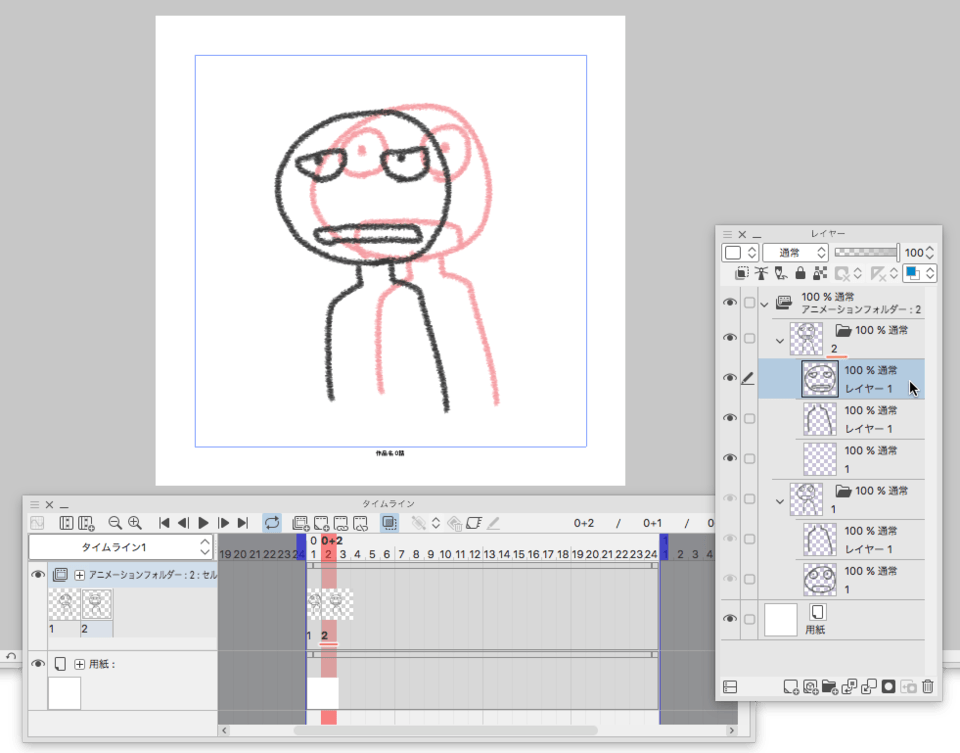Zoom out the timeline view
960x753 pixels.
click(114, 523)
